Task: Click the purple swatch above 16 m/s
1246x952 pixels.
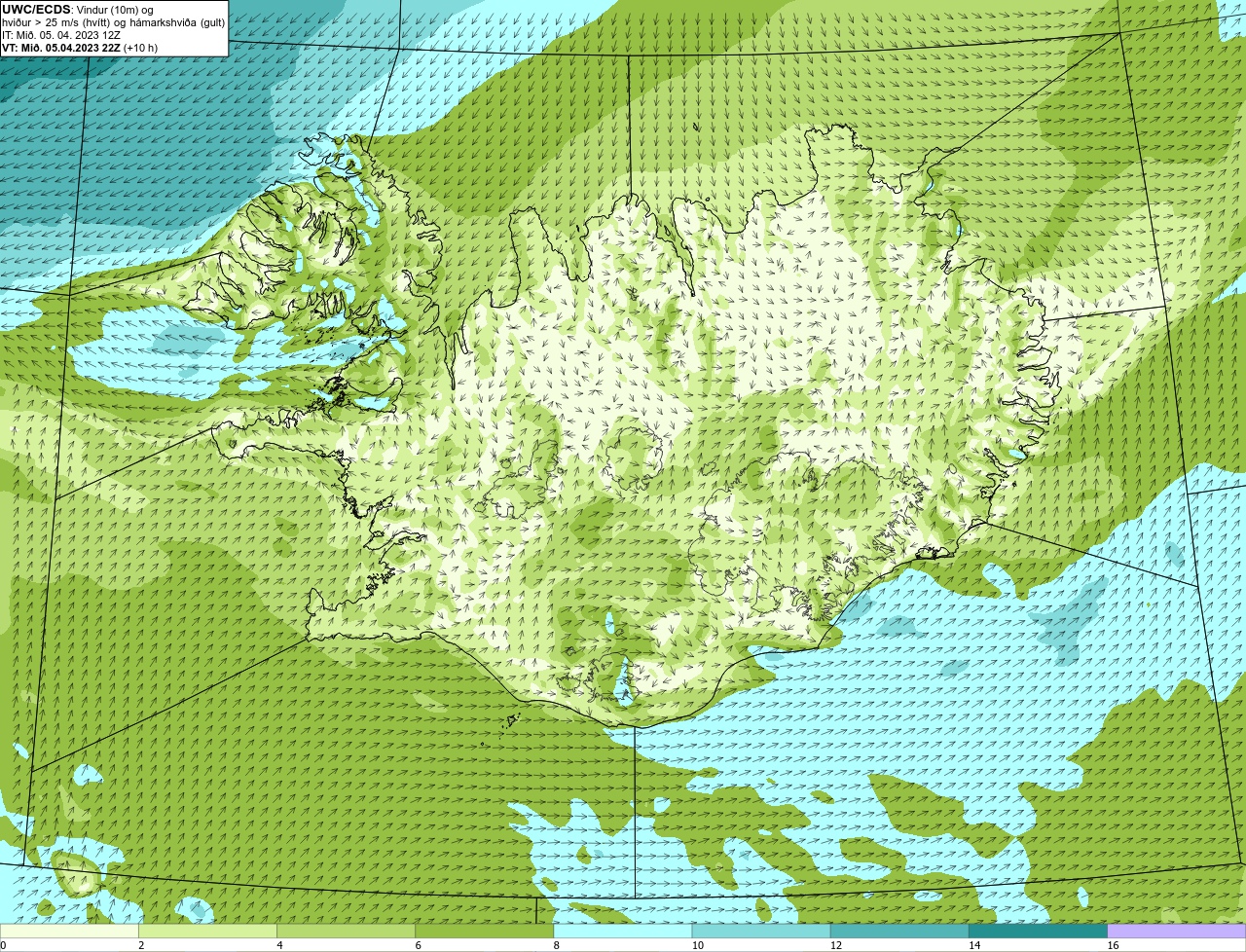Action: (1177, 932)
